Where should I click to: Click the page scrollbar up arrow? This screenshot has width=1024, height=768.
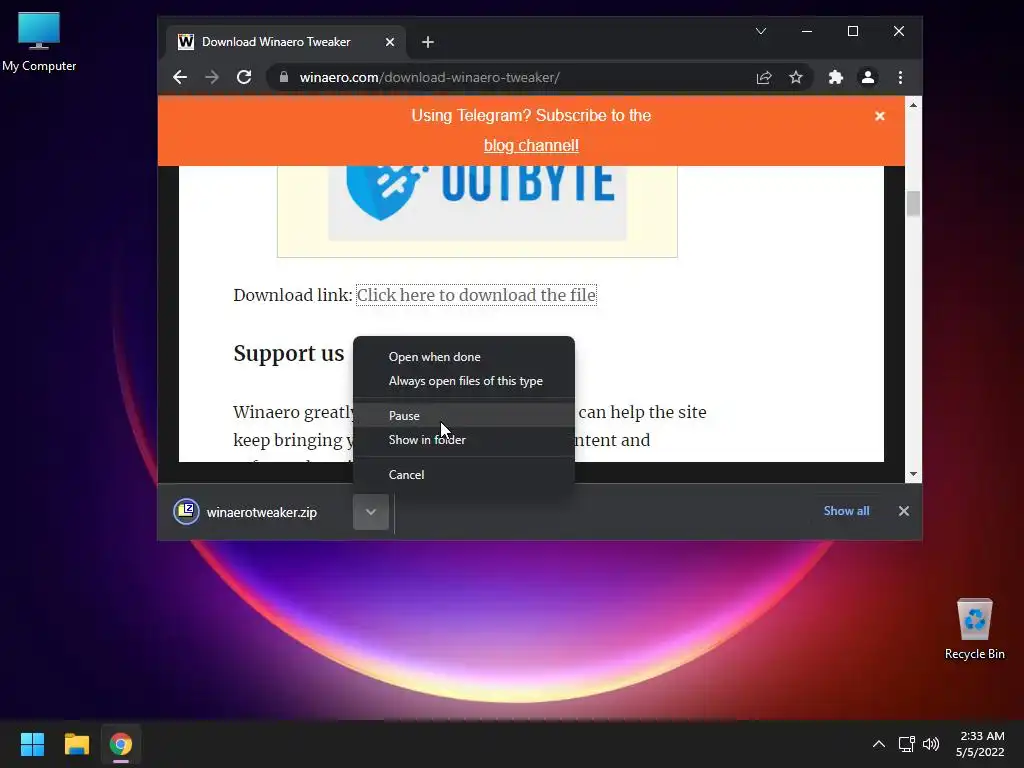(913, 104)
